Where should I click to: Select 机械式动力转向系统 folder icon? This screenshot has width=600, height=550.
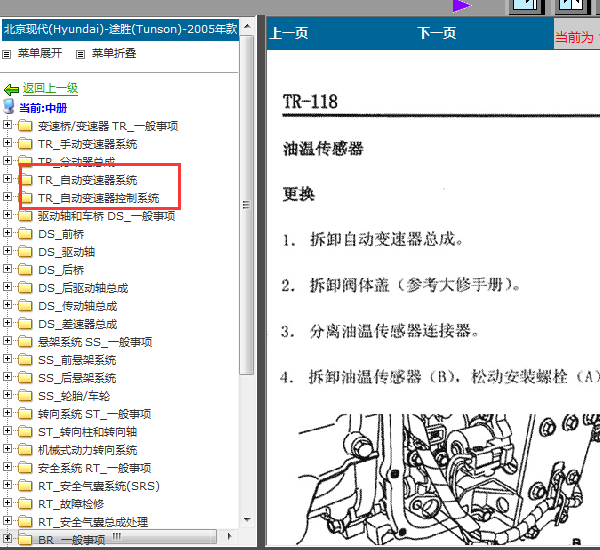pos(25,449)
